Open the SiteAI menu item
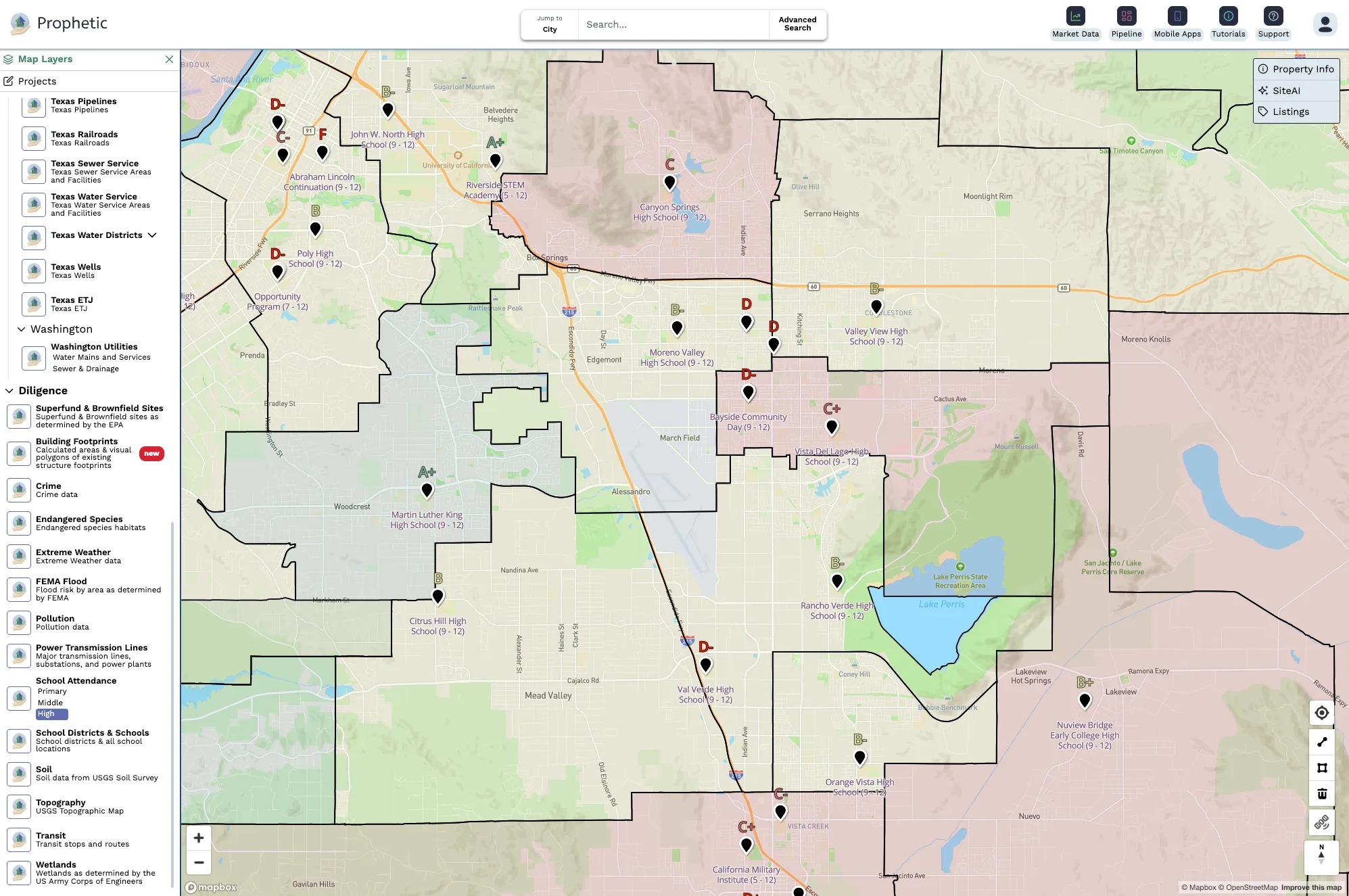This screenshot has width=1349, height=896. coord(1285,91)
